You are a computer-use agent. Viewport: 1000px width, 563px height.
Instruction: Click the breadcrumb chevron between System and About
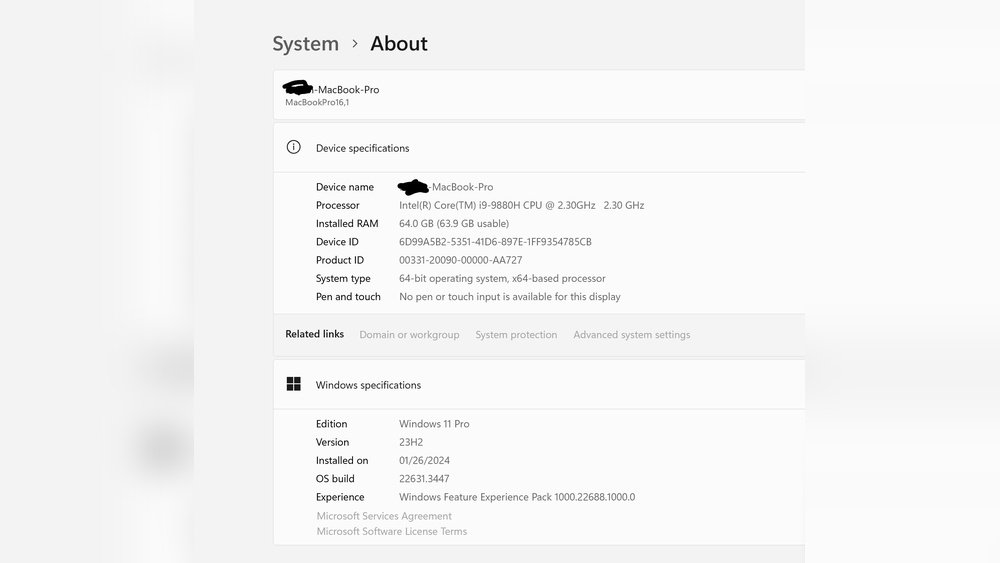point(355,43)
